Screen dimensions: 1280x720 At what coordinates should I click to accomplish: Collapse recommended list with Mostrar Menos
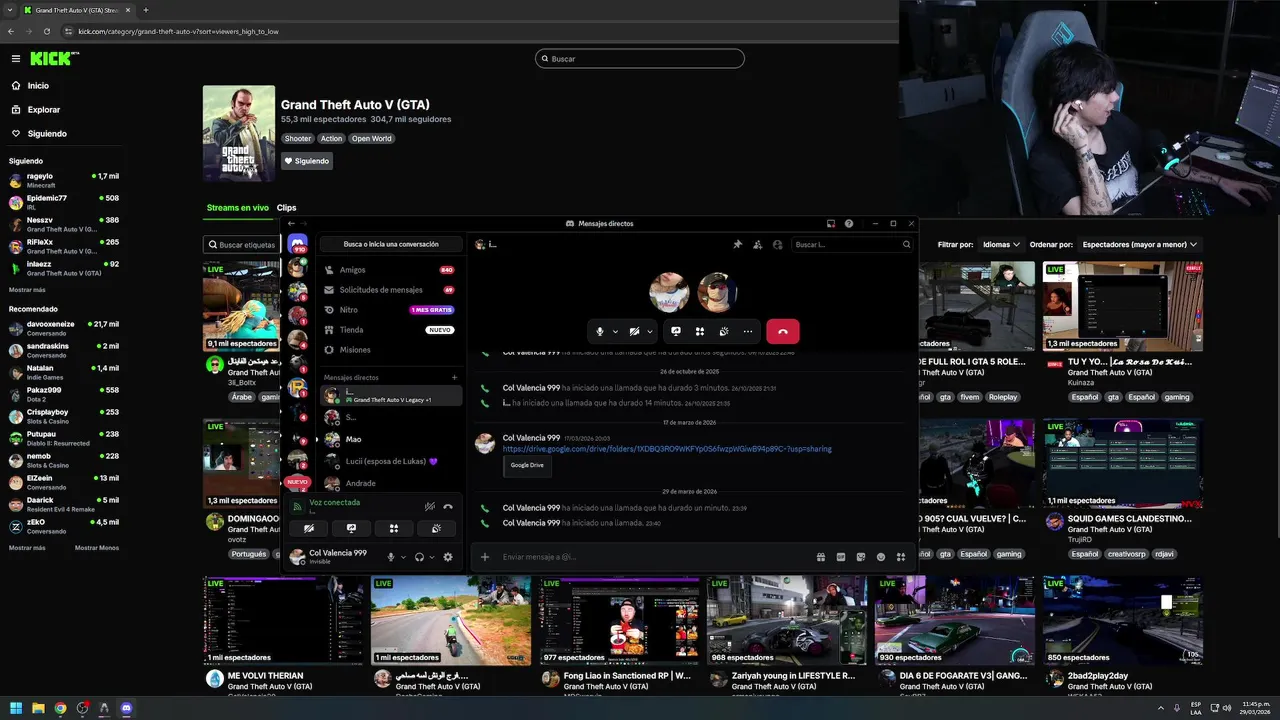(97, 548)
